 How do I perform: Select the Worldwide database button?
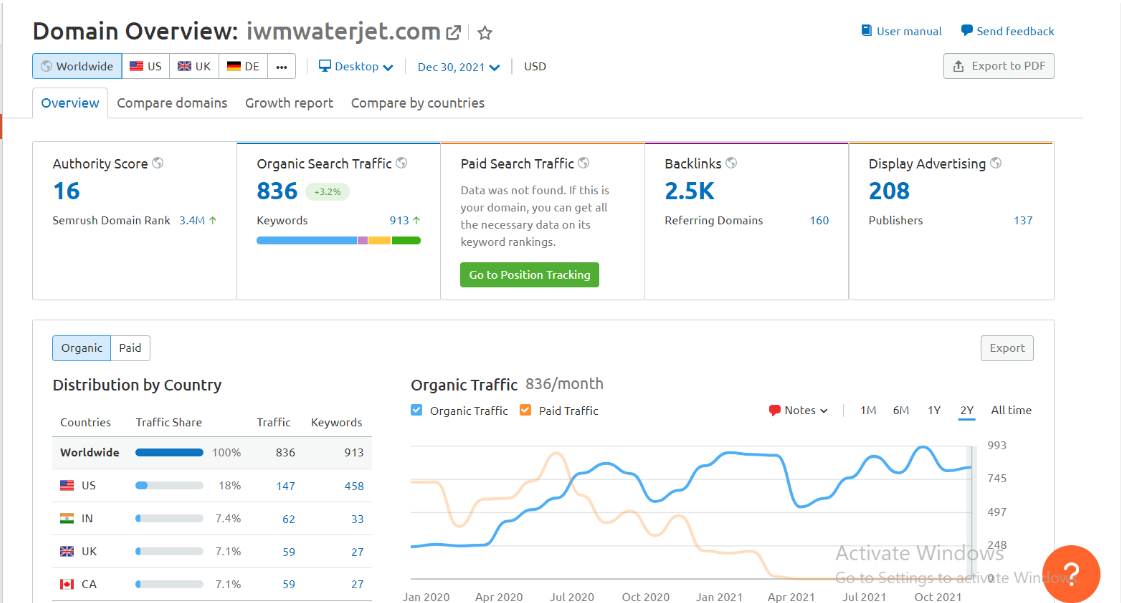77,67
